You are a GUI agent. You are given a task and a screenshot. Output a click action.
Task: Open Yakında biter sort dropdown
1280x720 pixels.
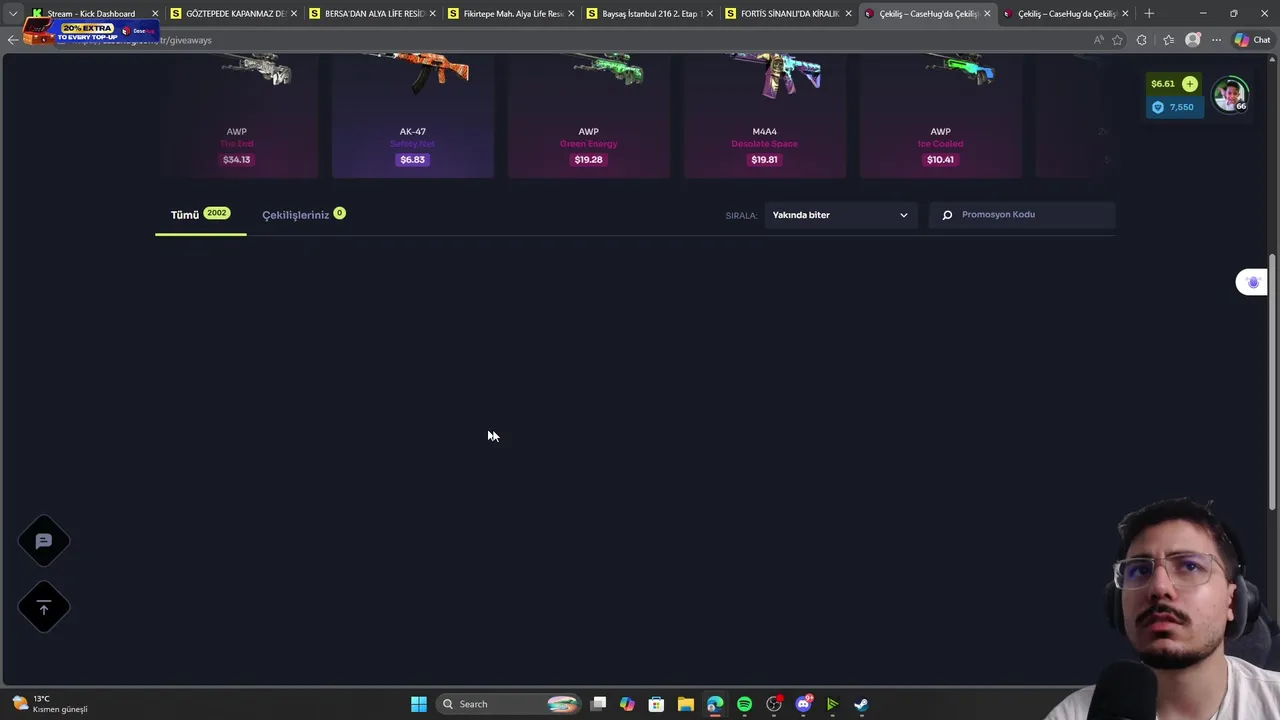click(841, 215)
